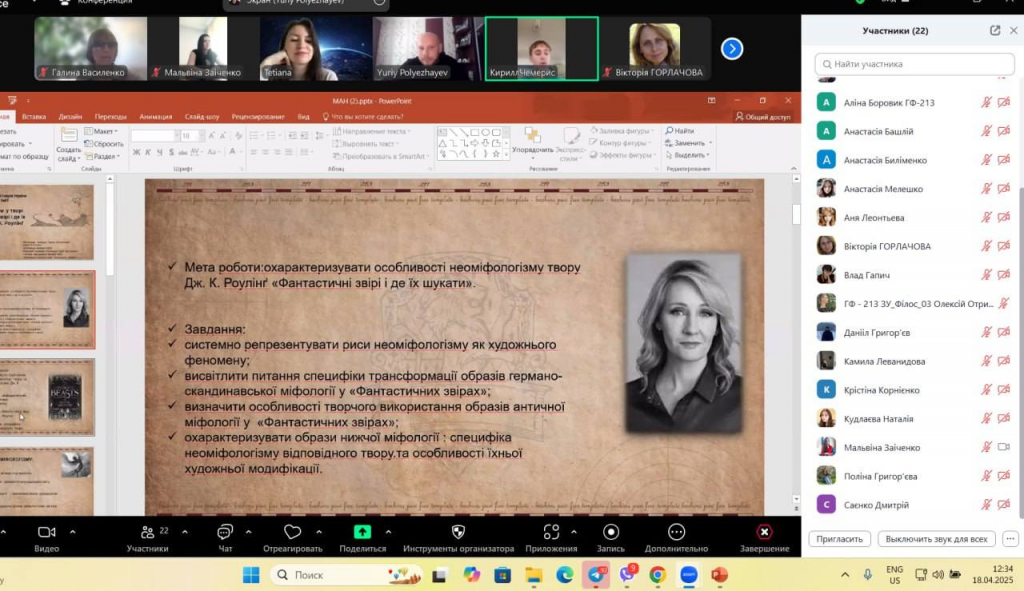Screen dimensions: 1024x591
Task: Toggle the Video camera on or off
Action: [46, 532]
